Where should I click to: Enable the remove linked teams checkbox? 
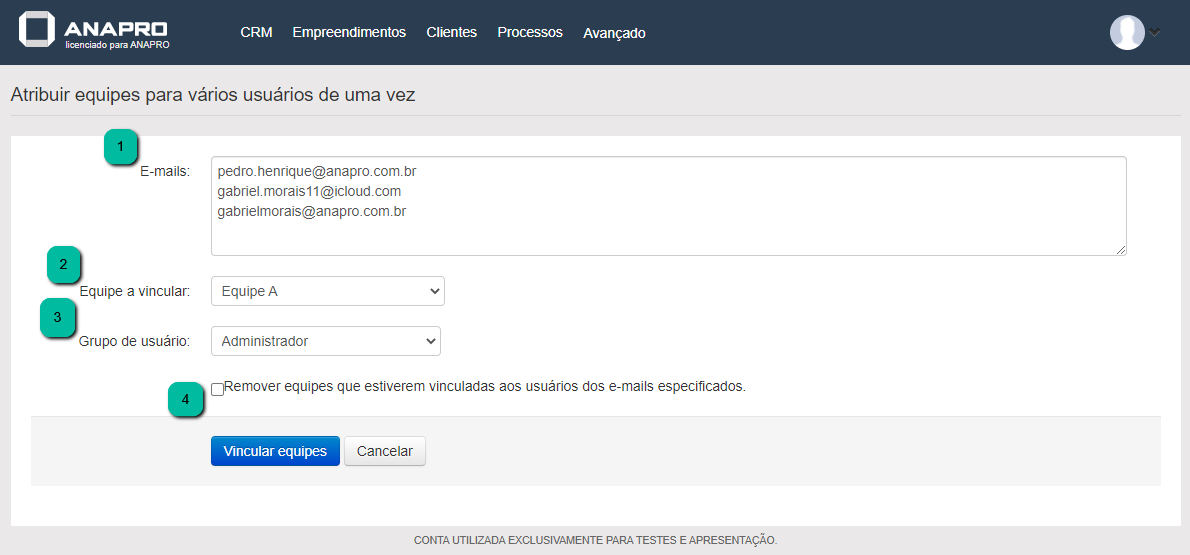[x=217, y=389]
